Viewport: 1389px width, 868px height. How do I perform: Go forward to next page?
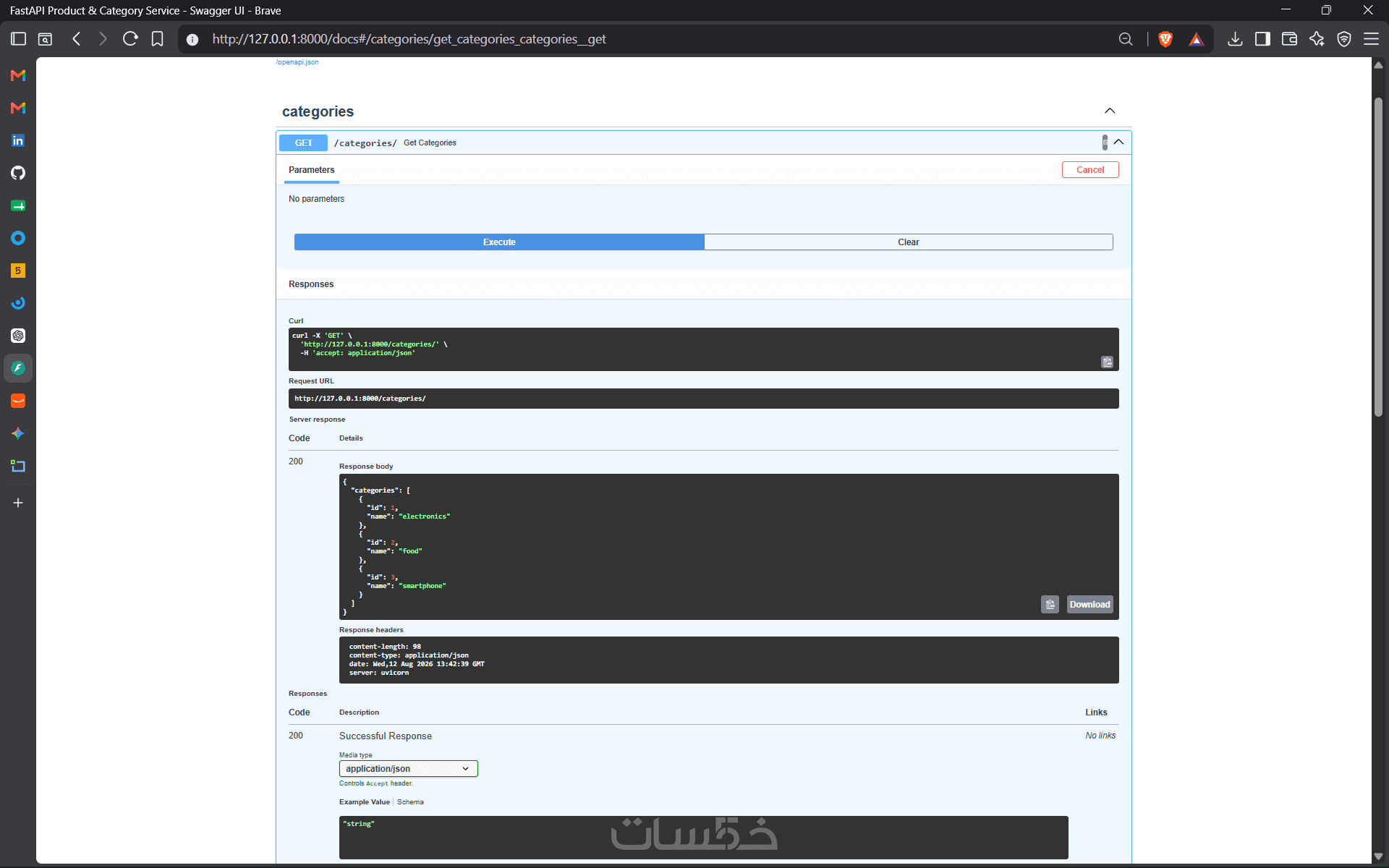point(103,39)
